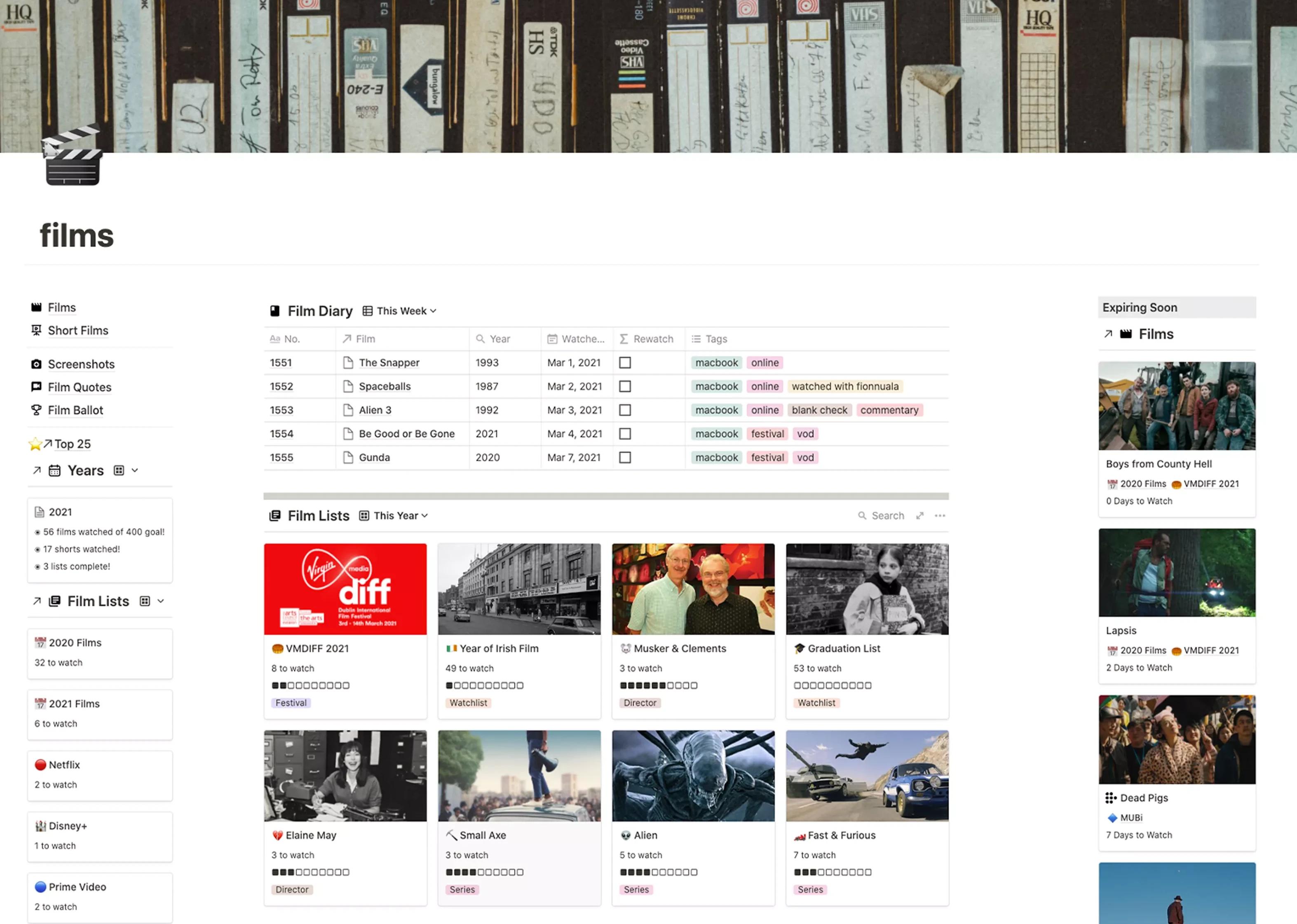Click the calendar icon on the Watched column
Screen dimensions: 1297x924
(552, 339)
